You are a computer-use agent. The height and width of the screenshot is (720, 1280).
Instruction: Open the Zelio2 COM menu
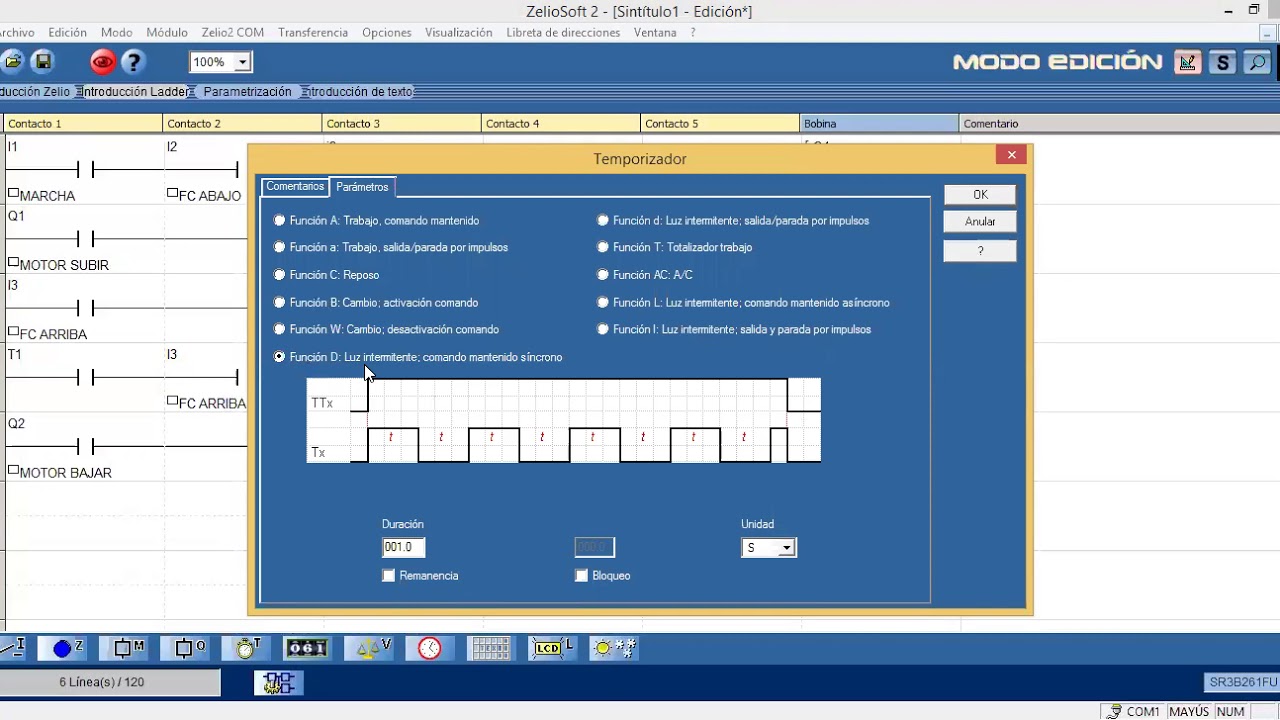coord(233,32)
